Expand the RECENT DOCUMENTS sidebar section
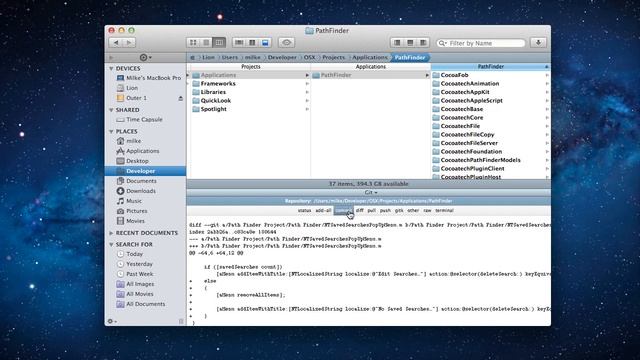The width and height of the screenshot is (640, 360). click(111, 233)
